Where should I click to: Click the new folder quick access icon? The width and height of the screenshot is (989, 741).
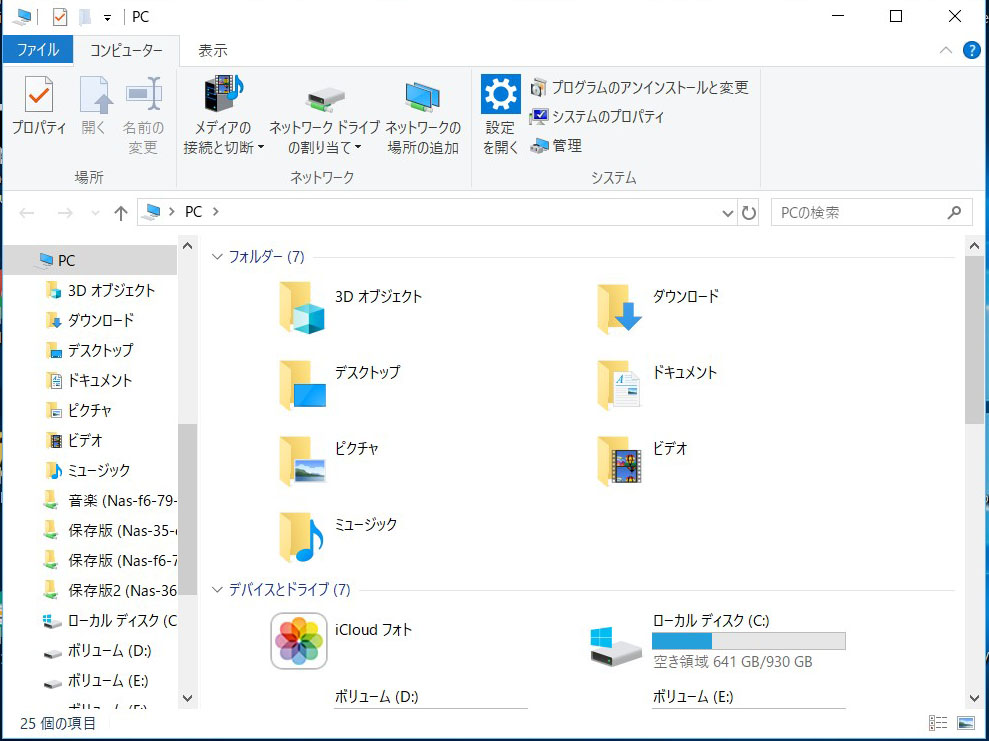point(85,17)
